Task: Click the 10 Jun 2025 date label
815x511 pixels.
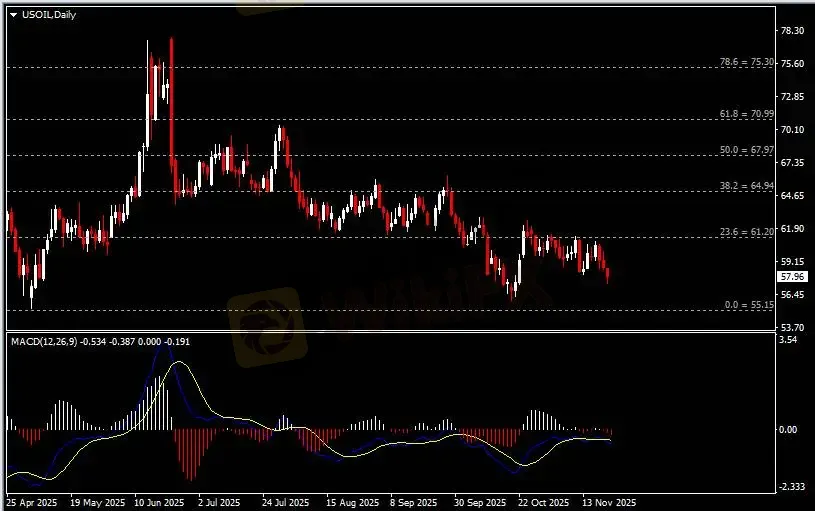Action: coord(160,503)
